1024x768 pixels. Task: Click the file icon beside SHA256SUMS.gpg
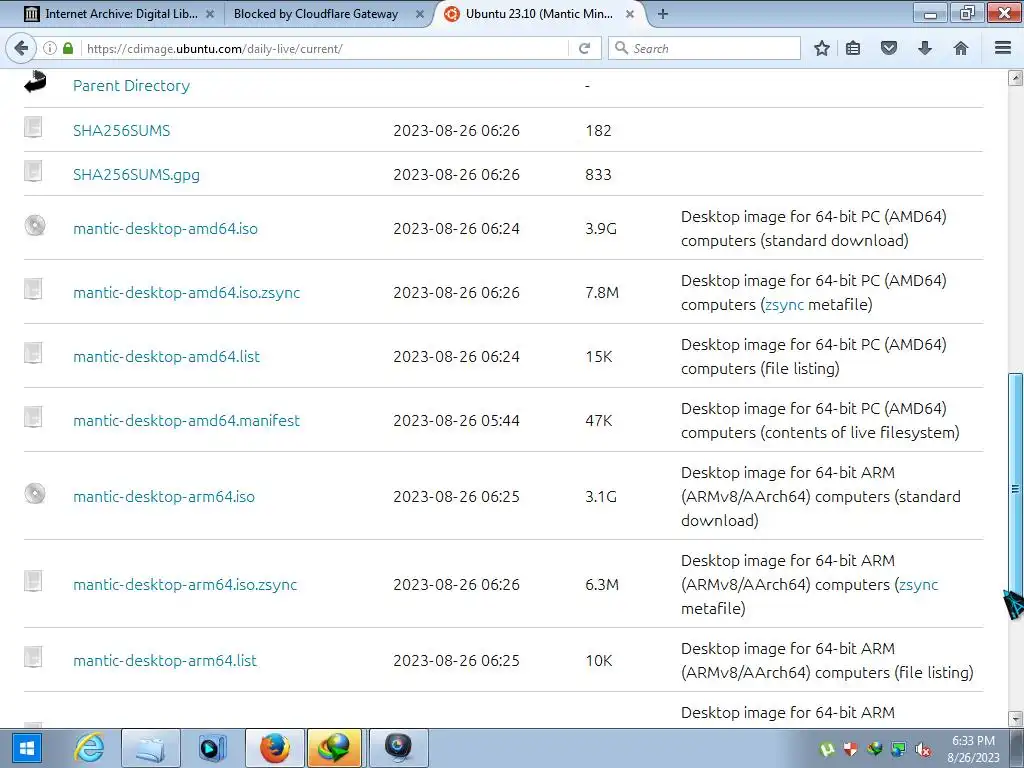click(33, 171)
